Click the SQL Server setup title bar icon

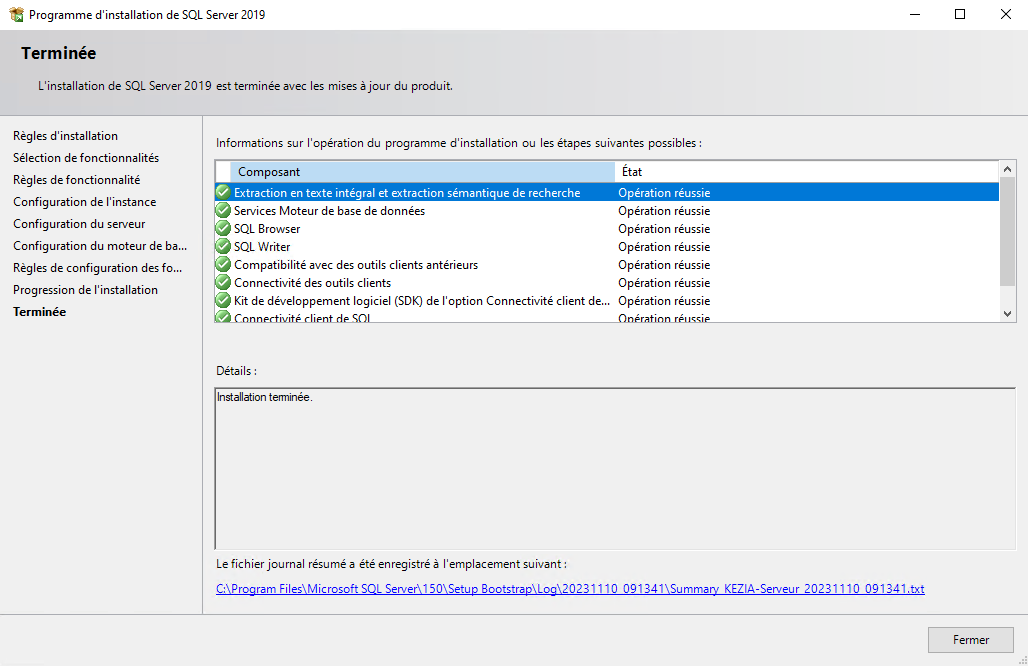(x=16, y=15)
